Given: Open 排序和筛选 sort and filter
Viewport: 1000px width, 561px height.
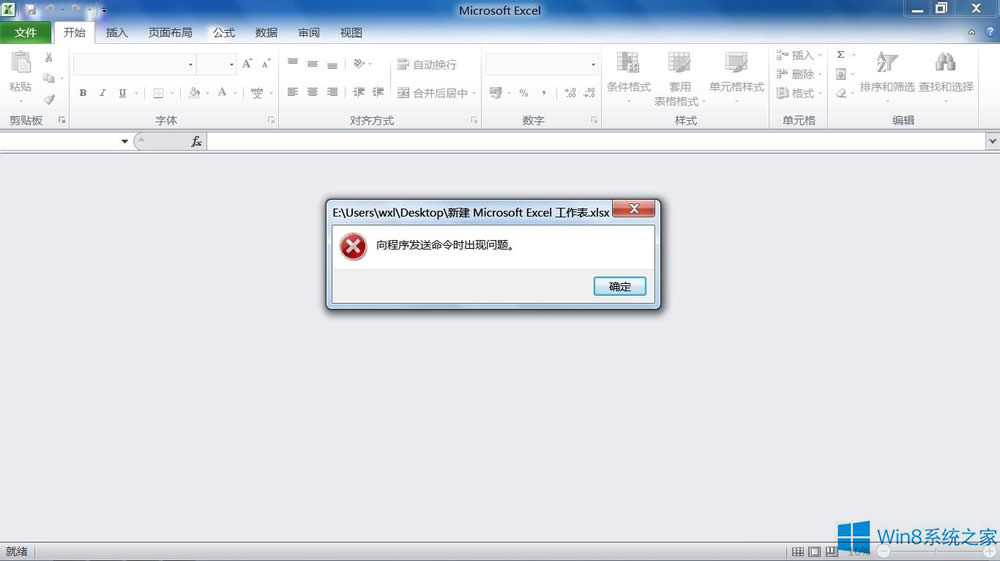Looking at the screenshot, I should [886, 76].
